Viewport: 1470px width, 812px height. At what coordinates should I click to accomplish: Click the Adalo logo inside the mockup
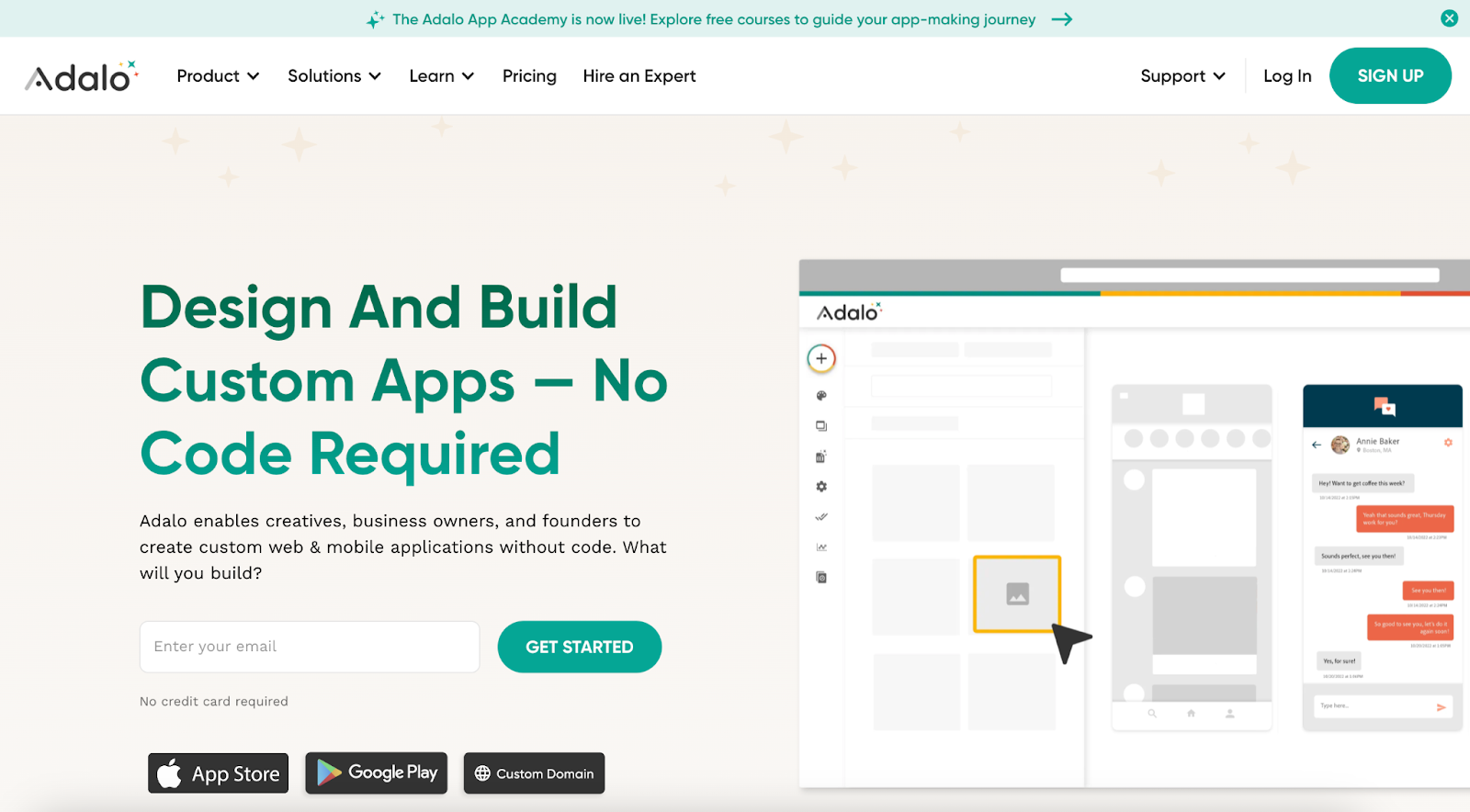pos(849,312)
